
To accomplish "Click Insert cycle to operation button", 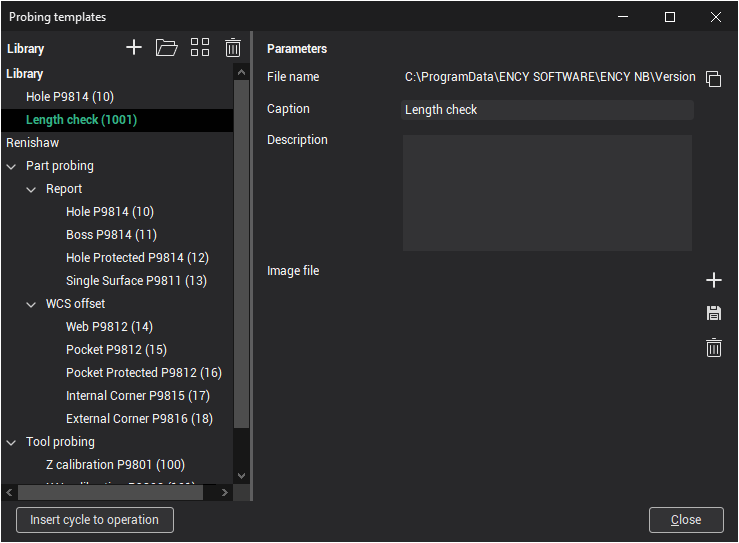I will click(x=95, y=520).
